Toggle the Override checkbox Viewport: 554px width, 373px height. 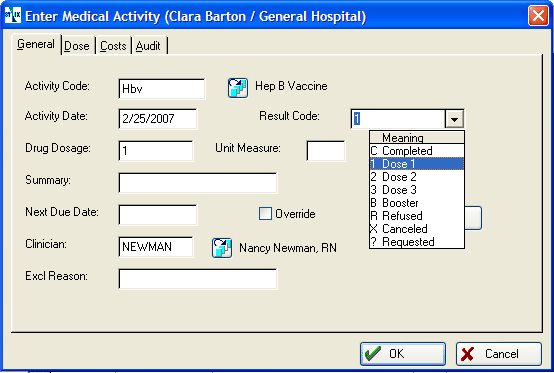pyautogui.click(x=265, y=214)
